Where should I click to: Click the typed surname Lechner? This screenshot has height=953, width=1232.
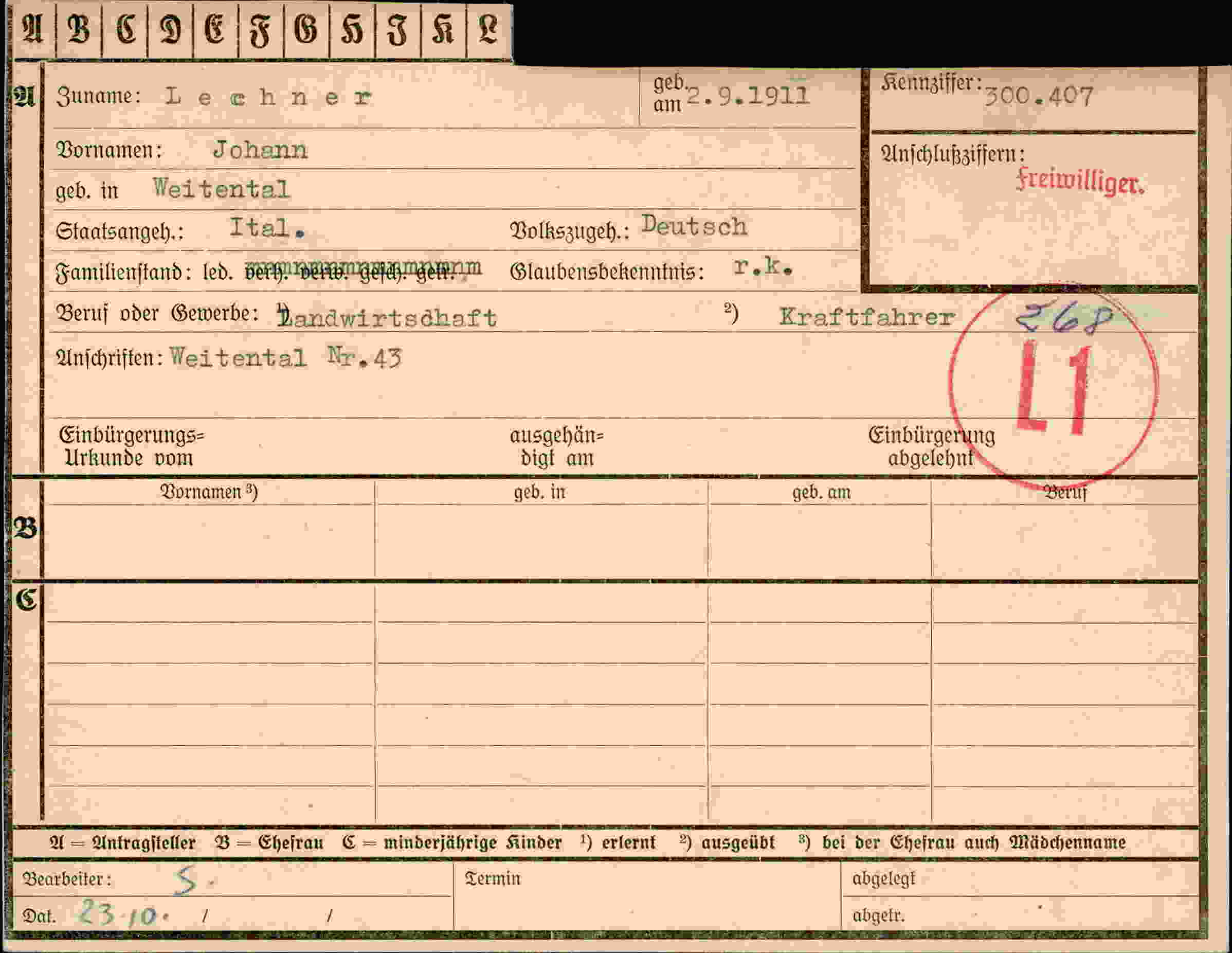coord(268,97)
